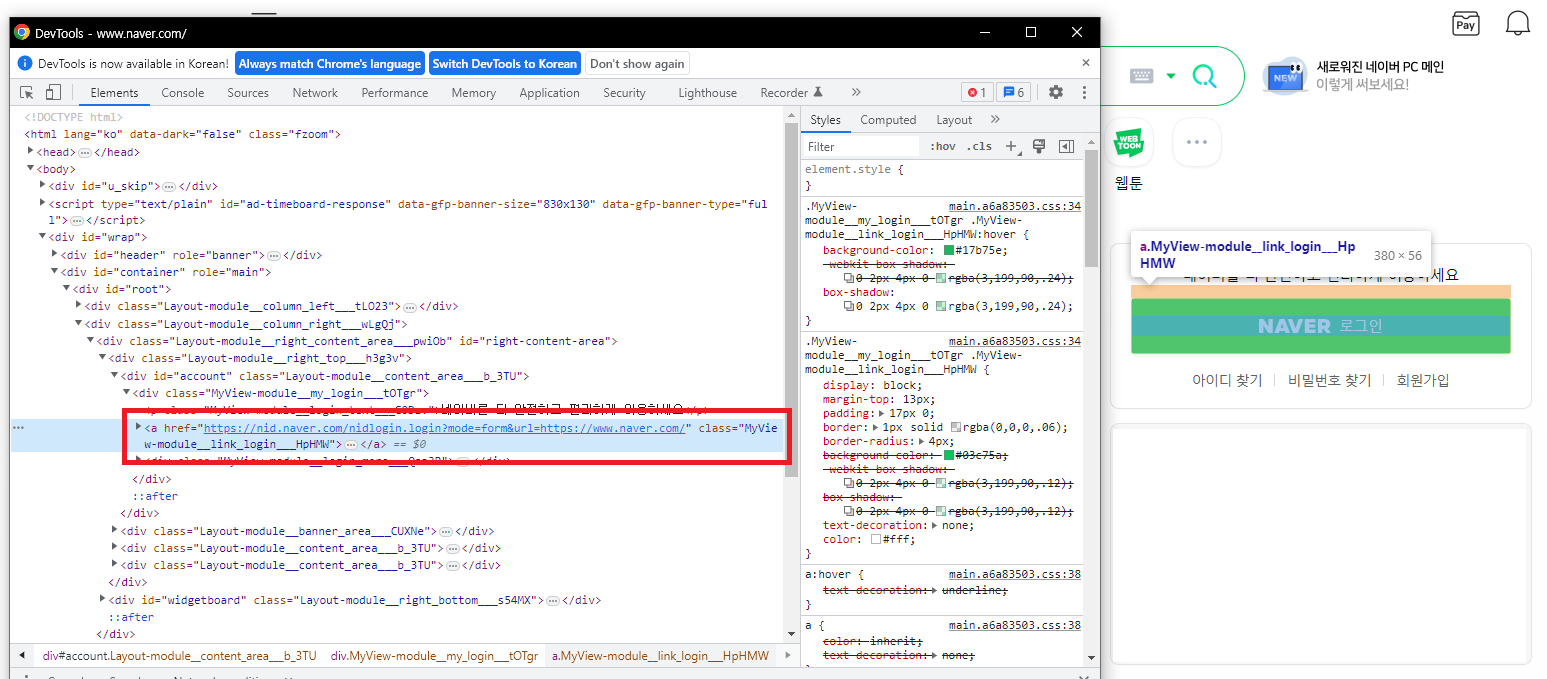Image resolution: width=1547 pixels, height=679 pixels.
Task: Open the more services ellipsis icon
Action: click(x=1197, y=142)
